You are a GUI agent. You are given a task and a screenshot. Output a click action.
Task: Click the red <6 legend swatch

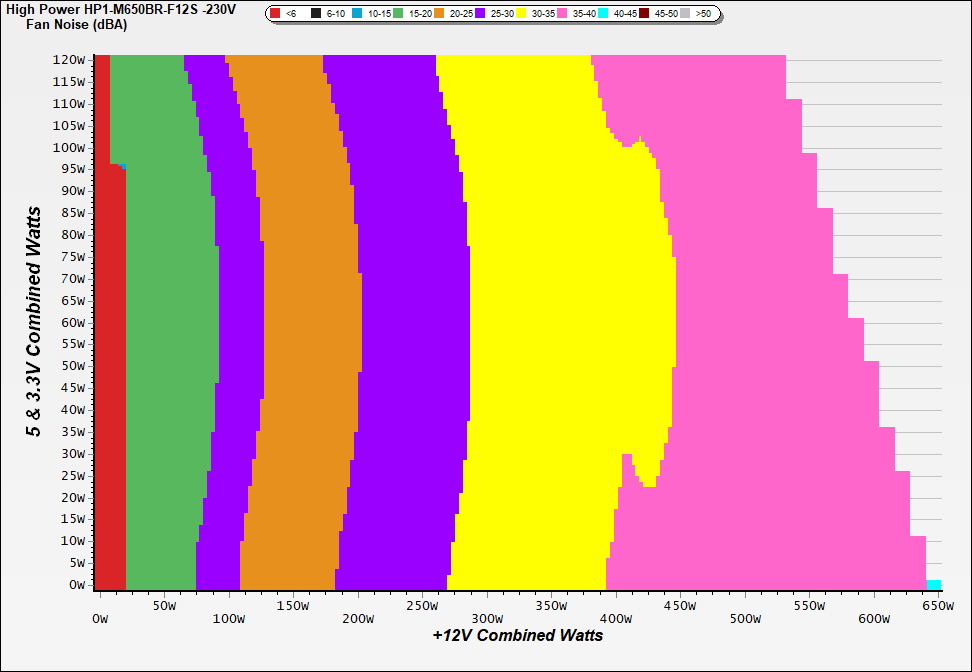[x=276, y=14]
